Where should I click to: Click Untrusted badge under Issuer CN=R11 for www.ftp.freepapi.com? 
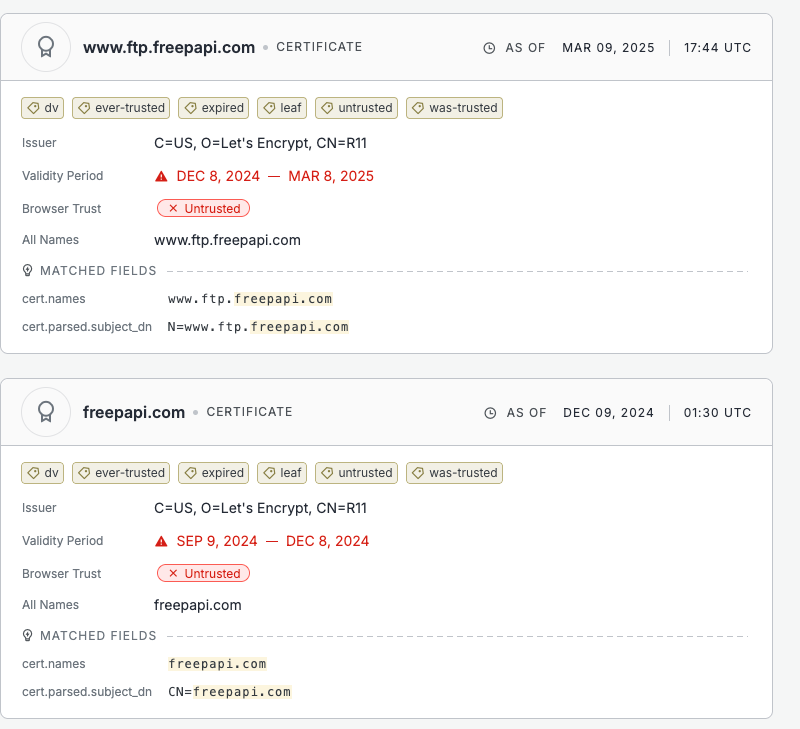tap(203, 208)
